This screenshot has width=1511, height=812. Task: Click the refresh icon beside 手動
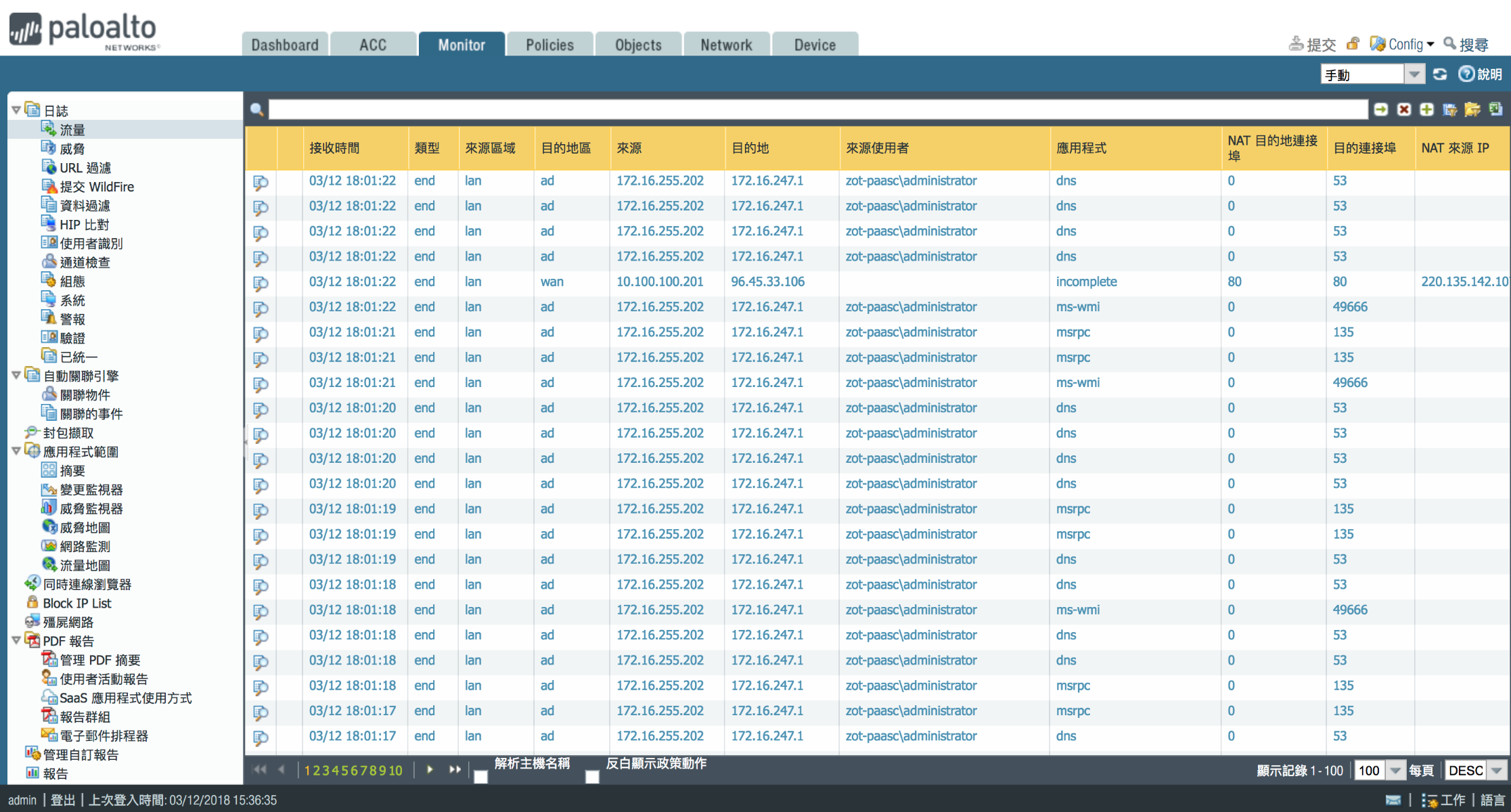coord(1440,74)
